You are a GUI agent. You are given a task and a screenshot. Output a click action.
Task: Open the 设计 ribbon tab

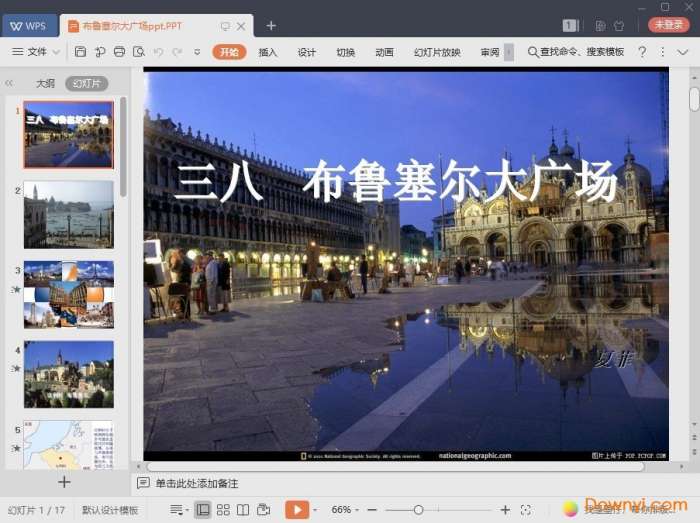pos(307,52)
